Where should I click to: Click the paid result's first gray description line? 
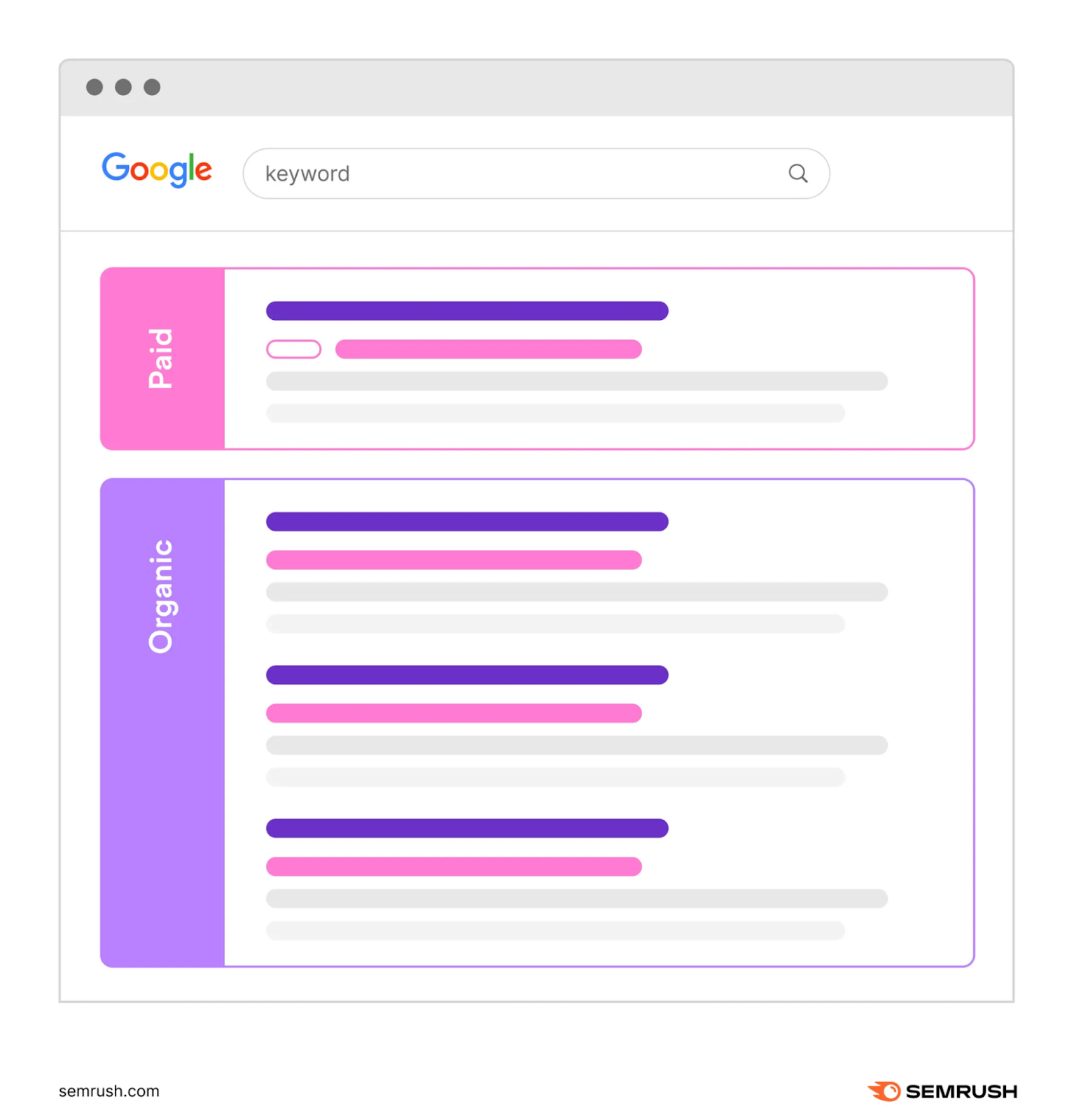click(576, 381)
